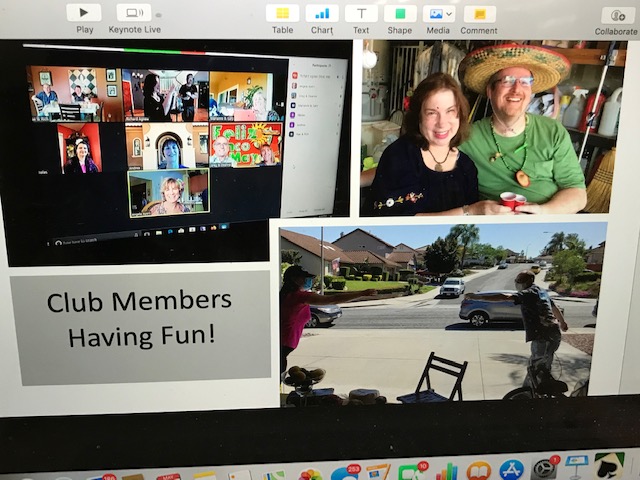Open the Shape picker
640x480 pixels.
(x=400, y=13)
